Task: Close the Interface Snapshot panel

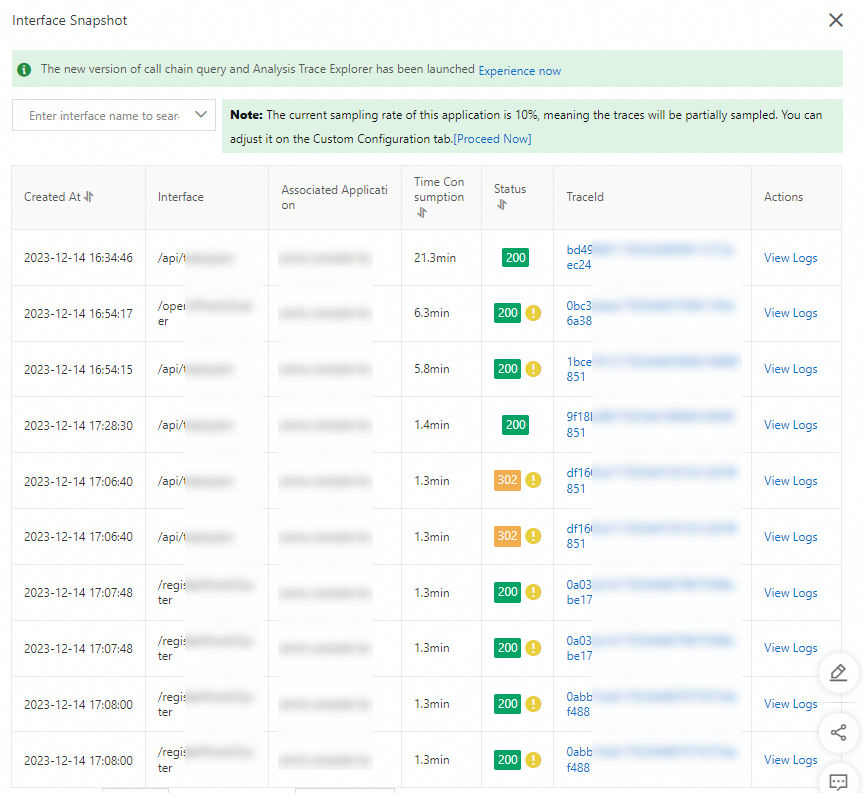Action: pyautogui.click(x=835, y=20)
